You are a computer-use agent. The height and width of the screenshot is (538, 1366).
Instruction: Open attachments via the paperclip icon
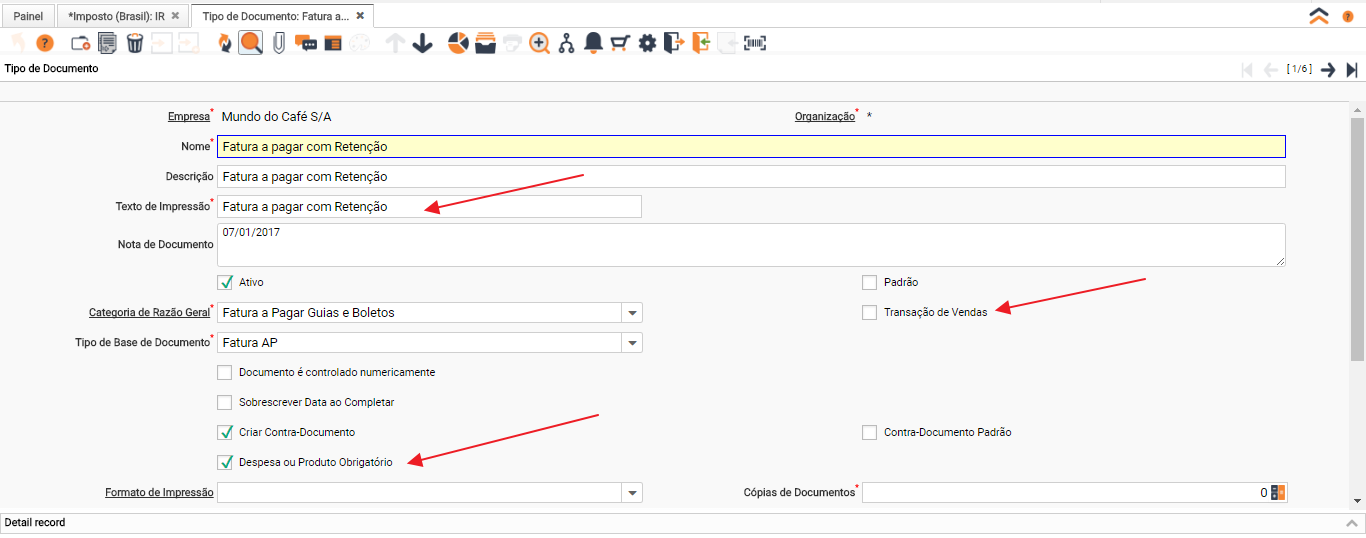coord(279,43)
